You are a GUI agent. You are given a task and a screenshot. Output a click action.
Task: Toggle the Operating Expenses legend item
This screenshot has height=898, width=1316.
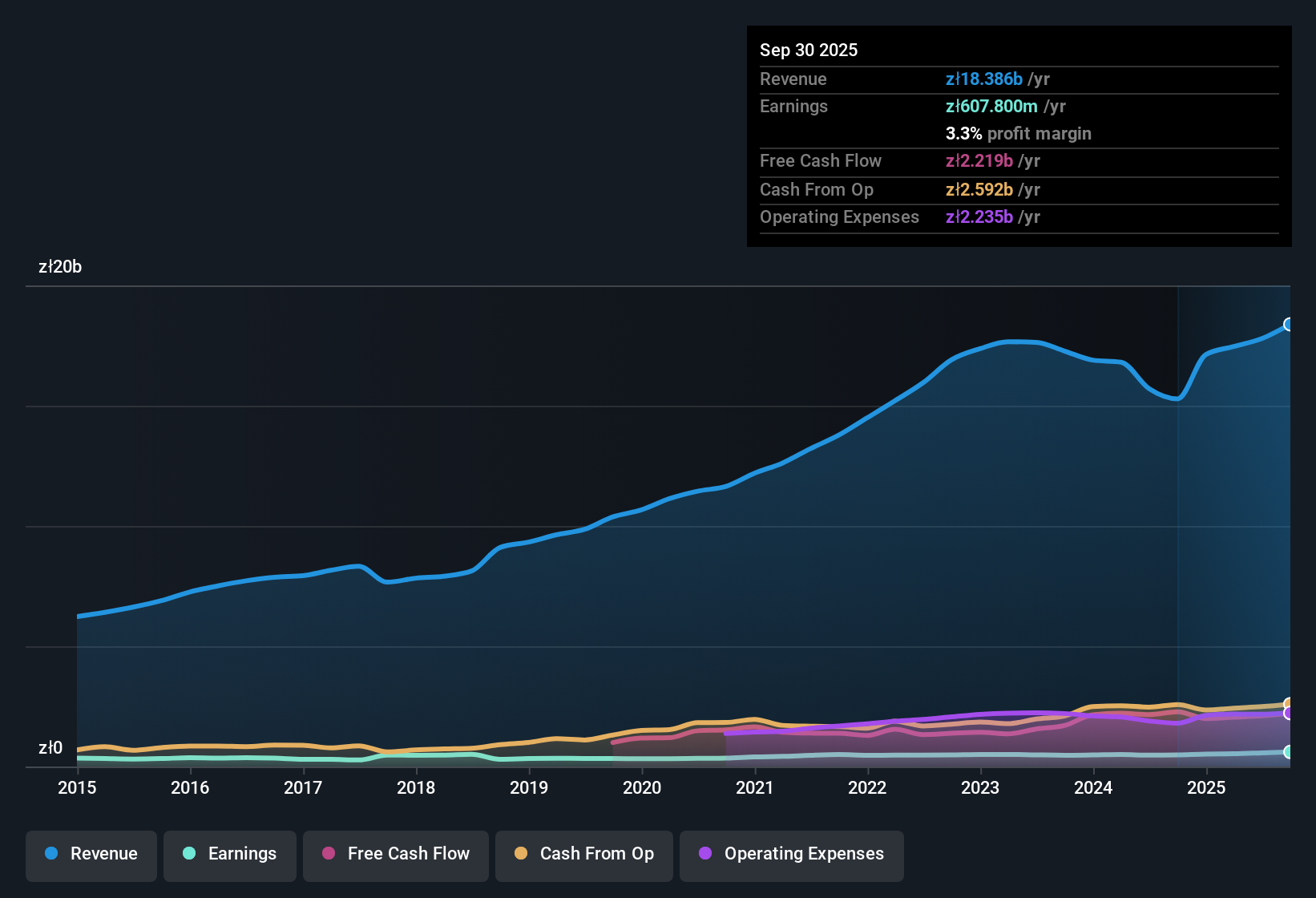tap(791, 854)
